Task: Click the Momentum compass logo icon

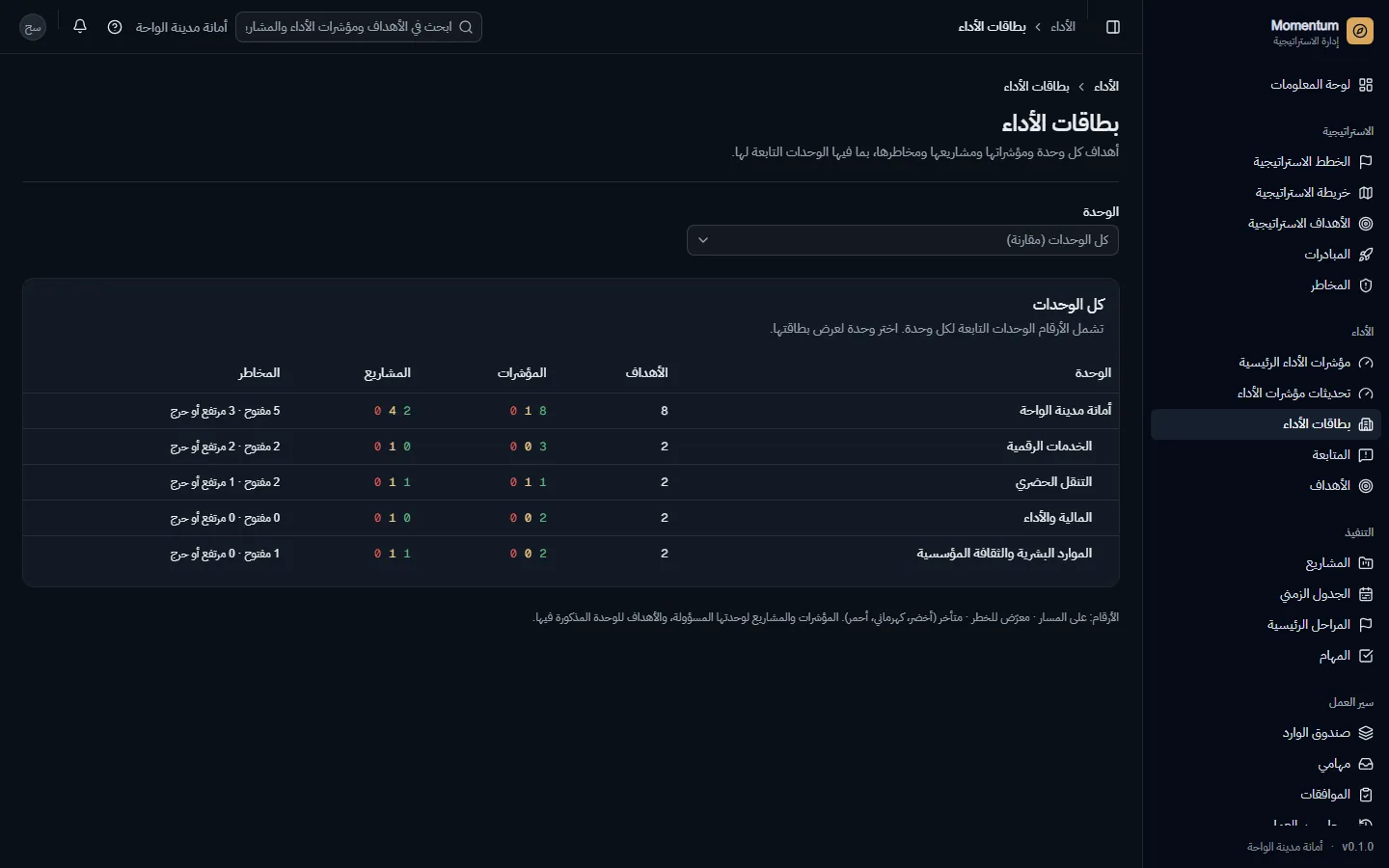Action: tap(1360, 31)
